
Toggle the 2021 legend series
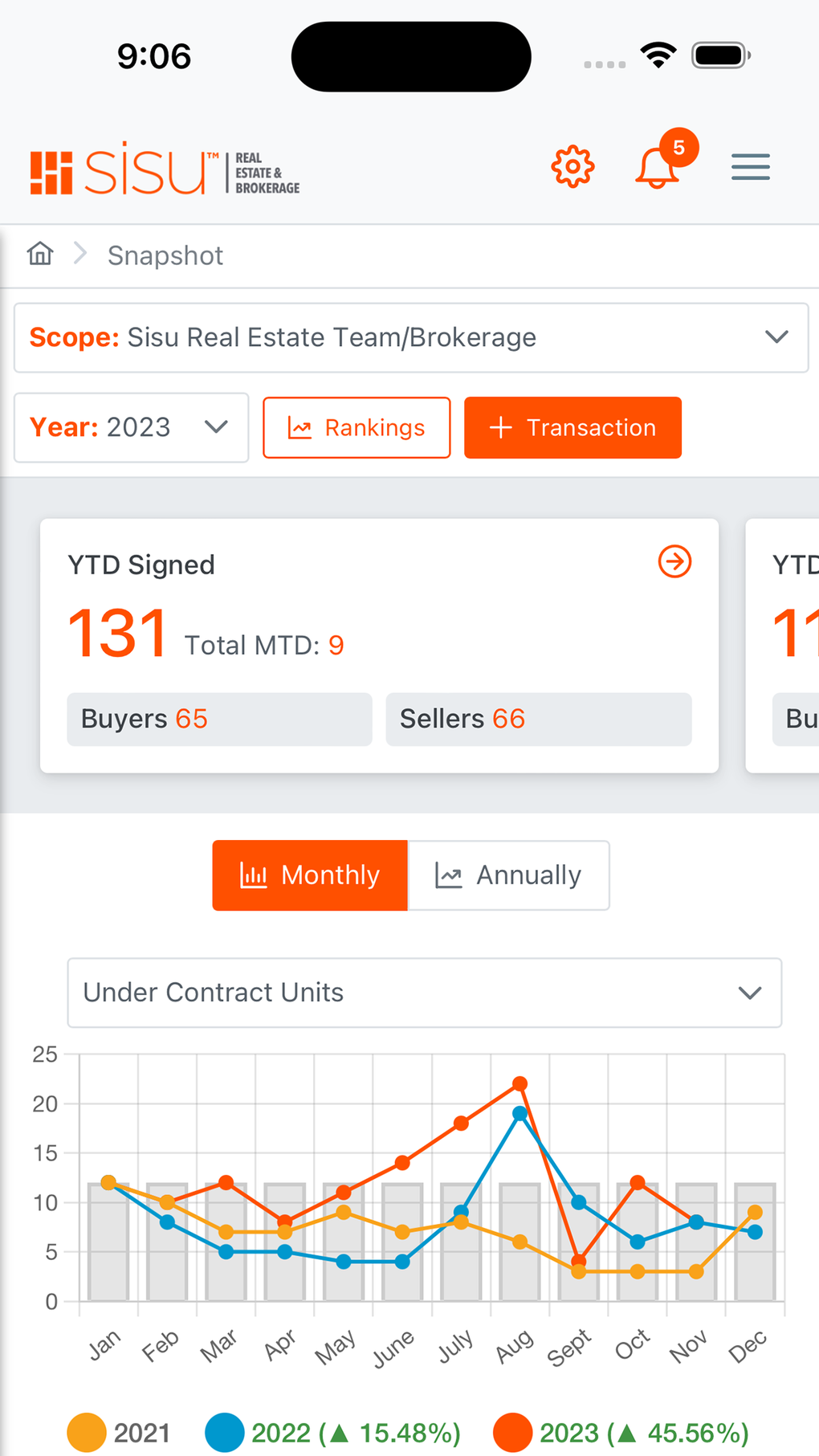coord(119,1433)
